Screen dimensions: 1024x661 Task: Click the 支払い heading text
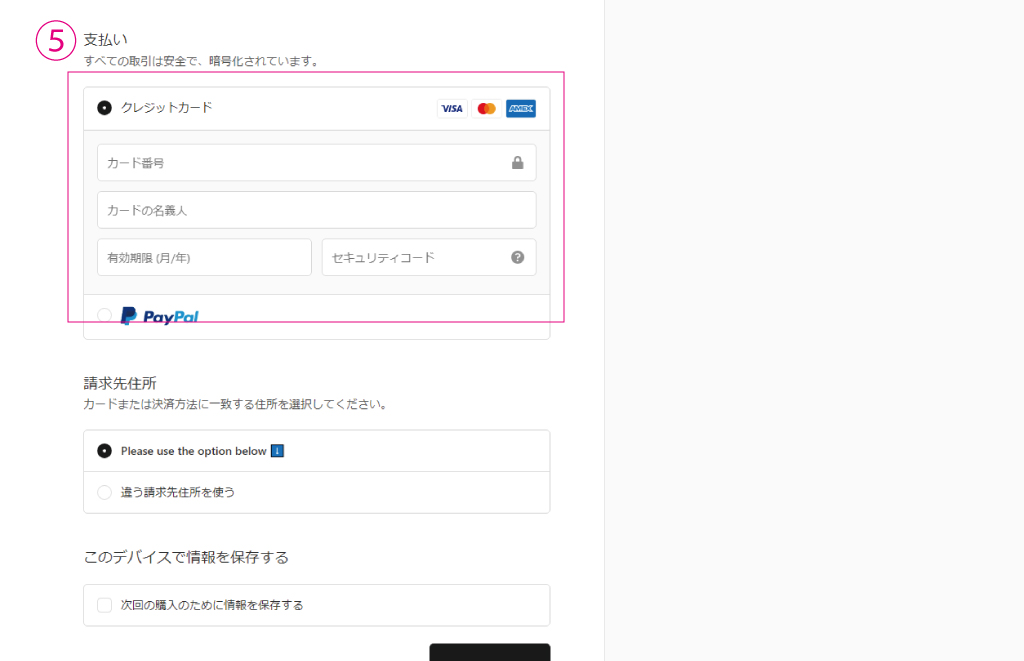105,40
